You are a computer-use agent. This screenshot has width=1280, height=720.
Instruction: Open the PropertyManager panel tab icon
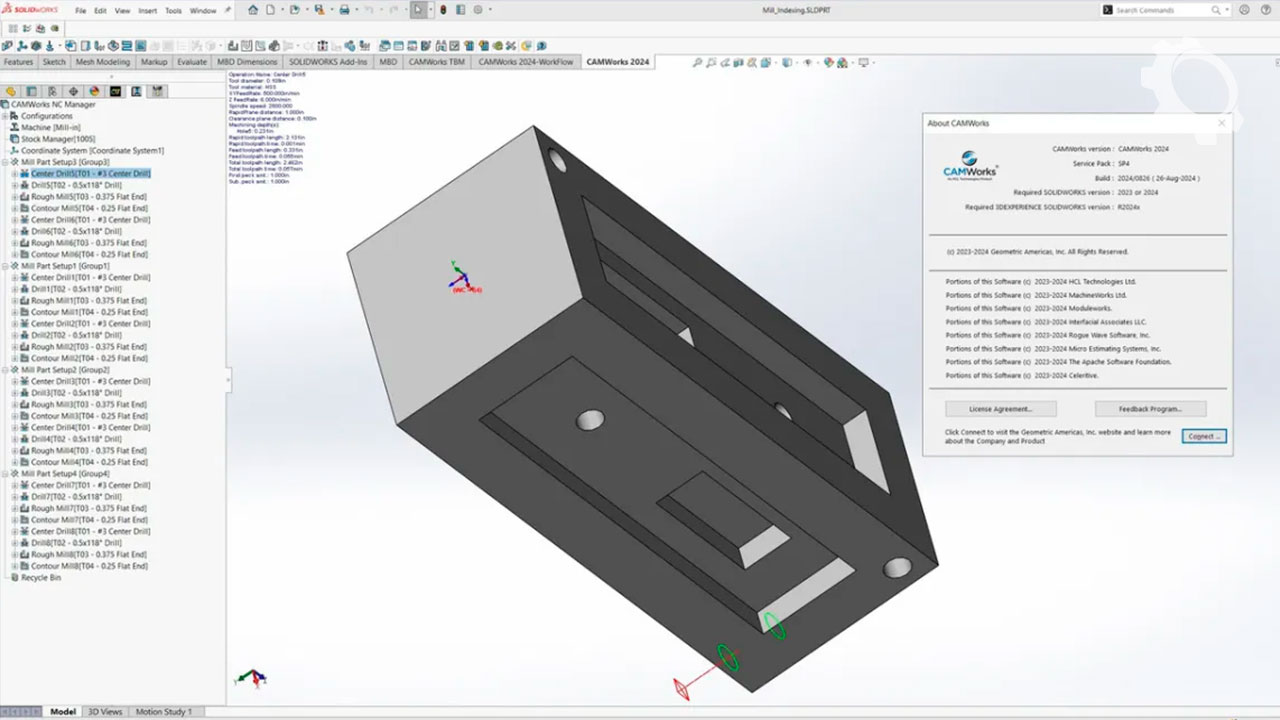pos(32,91)
